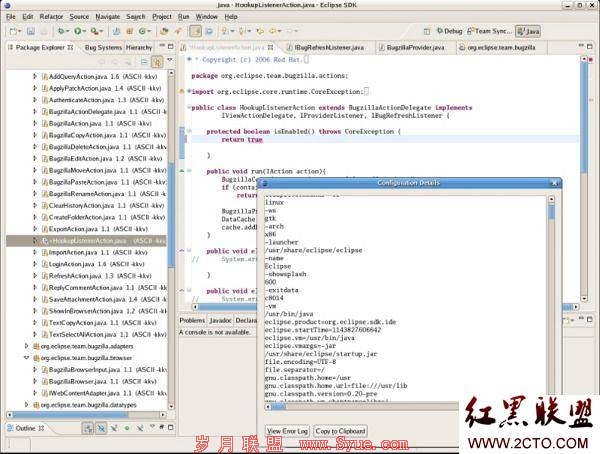Click the Open Perspective icon beside Debug
The width and height of the screenshot is (600, 454).
pos(427,31)
